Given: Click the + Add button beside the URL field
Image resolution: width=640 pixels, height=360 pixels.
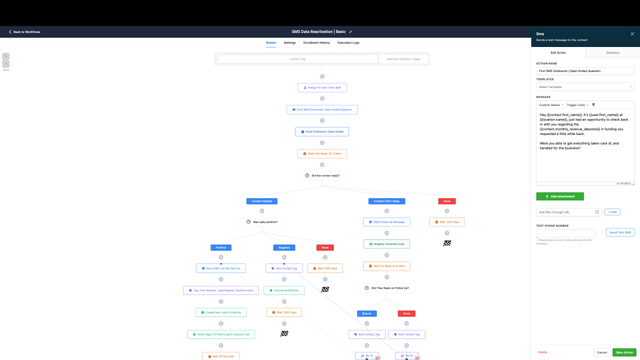Looking at the screenshot, I should pyautogui.click(x=612, y=212).
